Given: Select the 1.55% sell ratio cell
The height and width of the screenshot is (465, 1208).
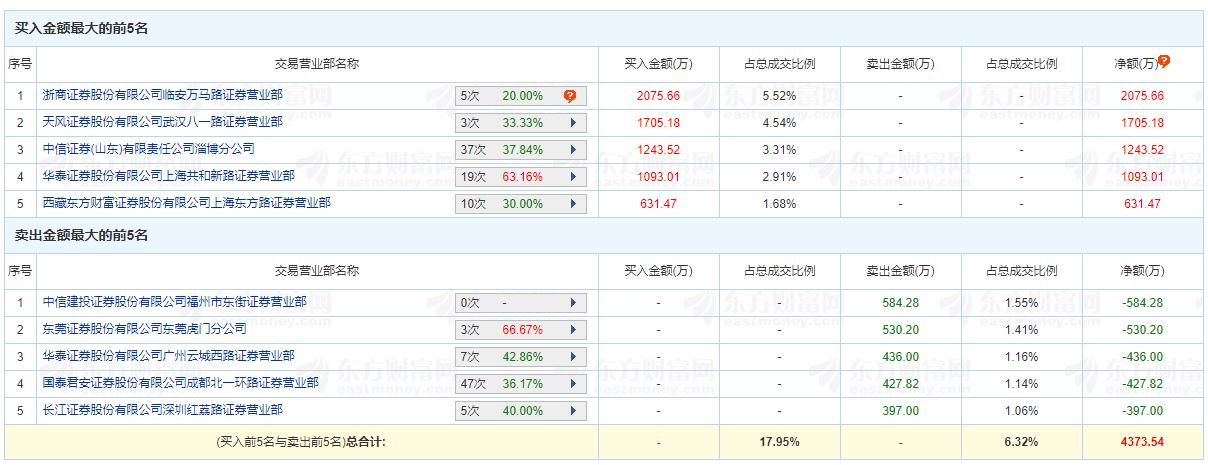Looking at the screenshot, I should [1021, 303].
